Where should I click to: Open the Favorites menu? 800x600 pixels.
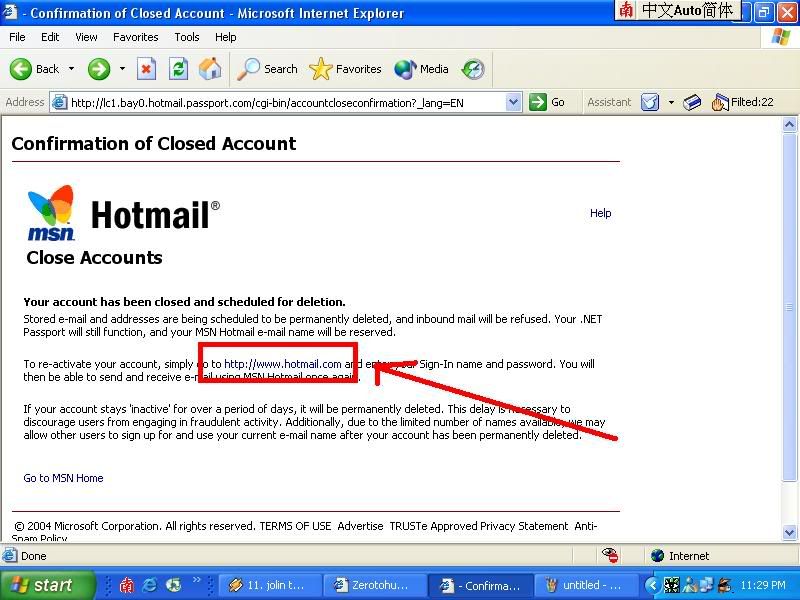pyautogui.click(x=136, y=37)
